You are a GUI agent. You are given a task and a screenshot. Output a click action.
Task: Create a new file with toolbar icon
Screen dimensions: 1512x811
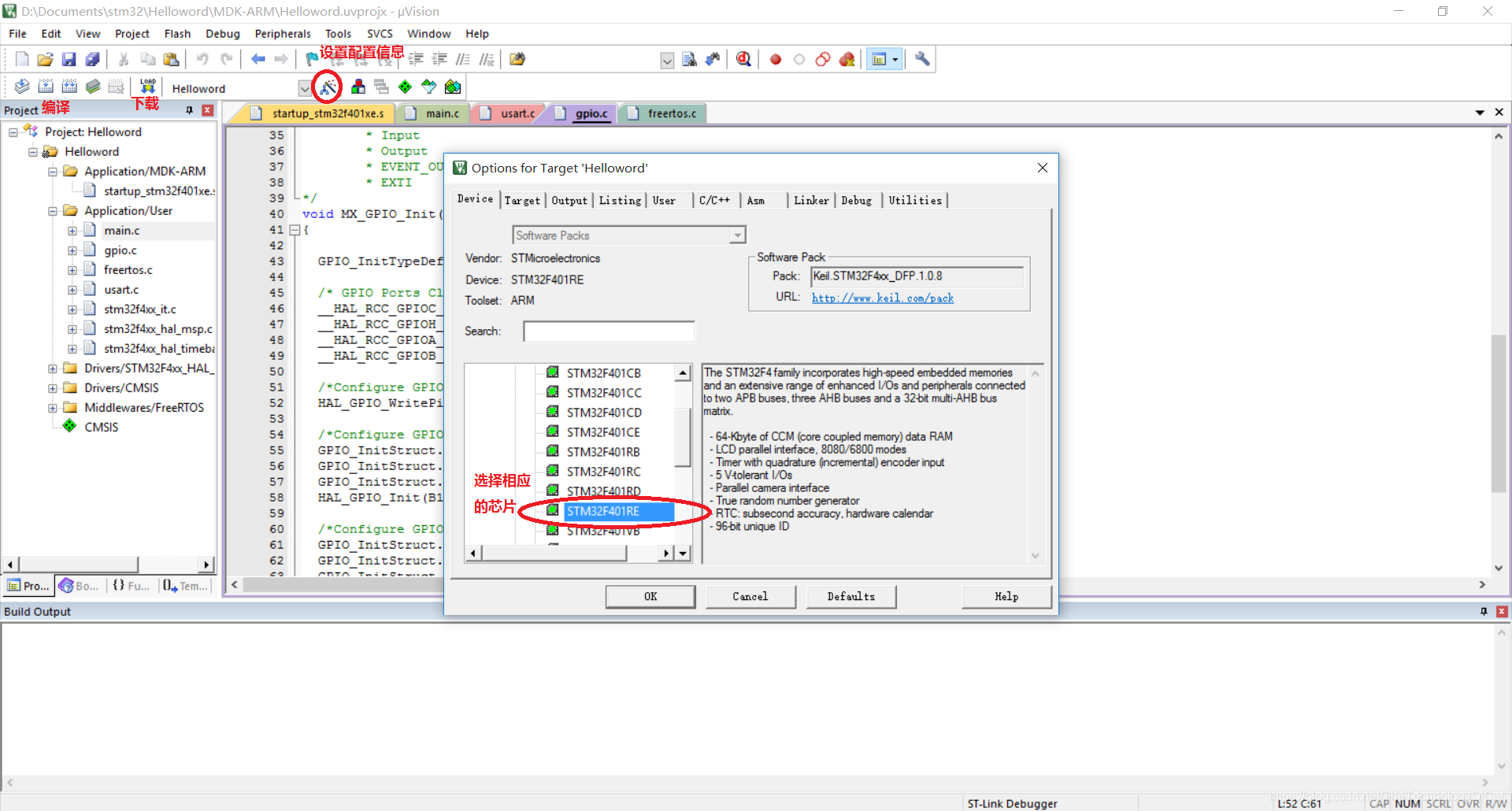point(22,59)
